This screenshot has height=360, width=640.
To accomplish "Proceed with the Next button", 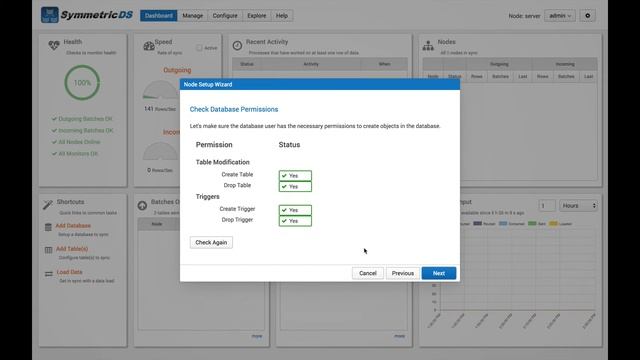I will [439, 273].
